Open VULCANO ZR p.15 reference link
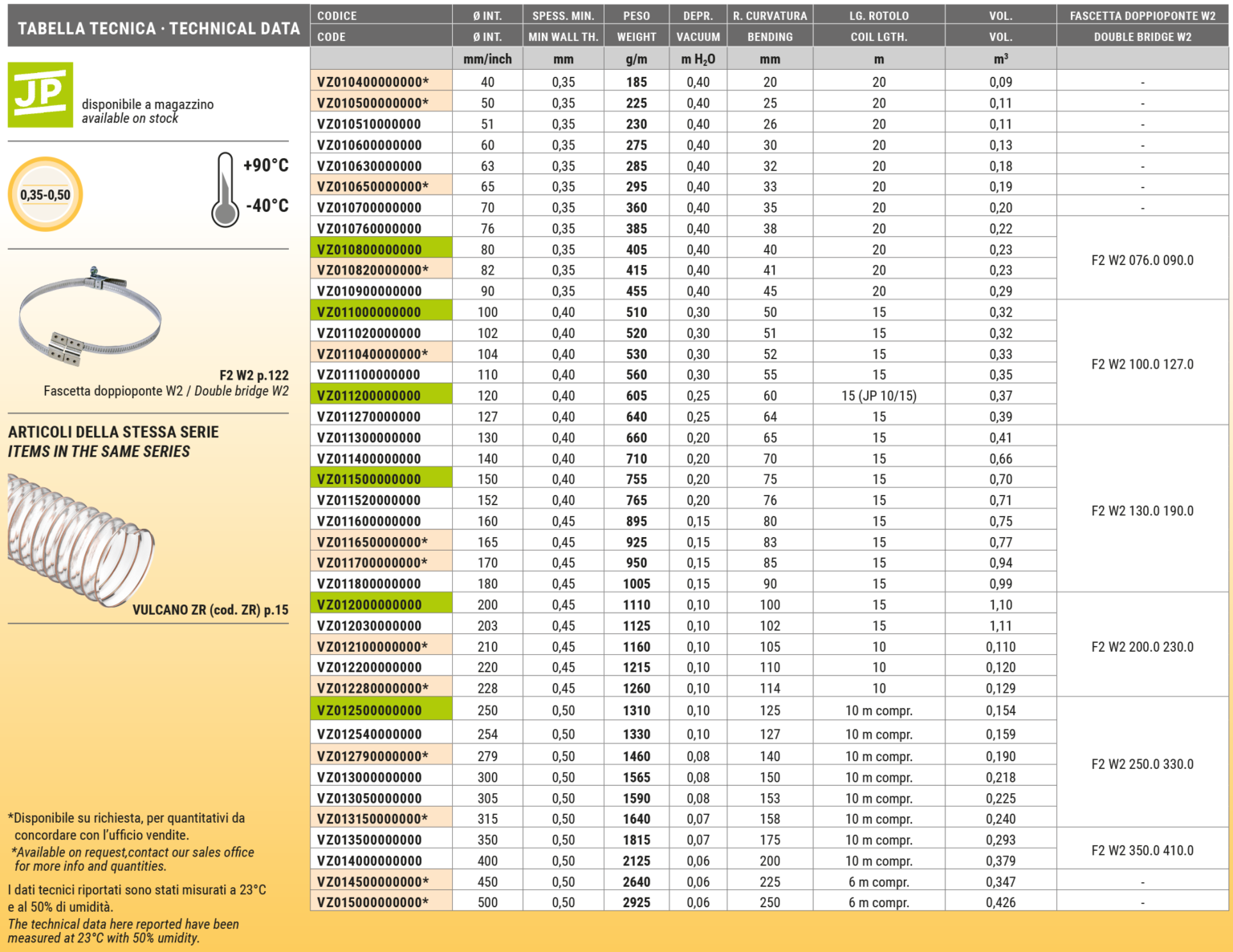1233x952 pixels. click(210, 609)
